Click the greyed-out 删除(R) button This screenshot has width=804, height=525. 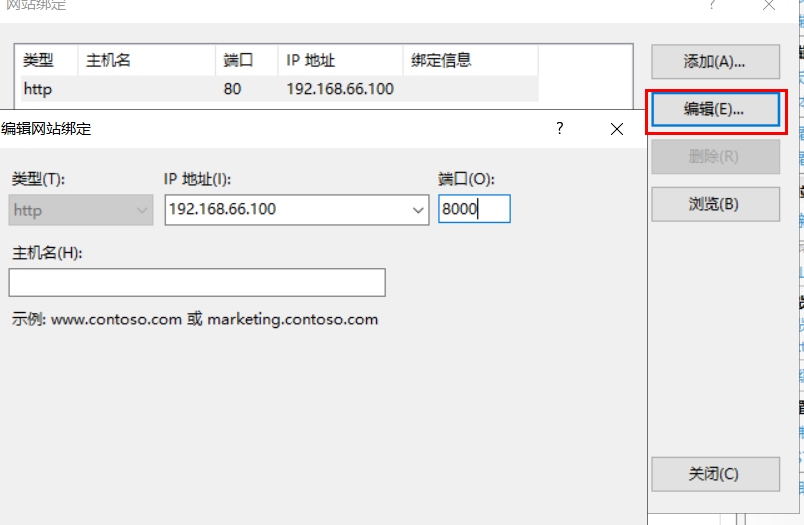point(715,156)
